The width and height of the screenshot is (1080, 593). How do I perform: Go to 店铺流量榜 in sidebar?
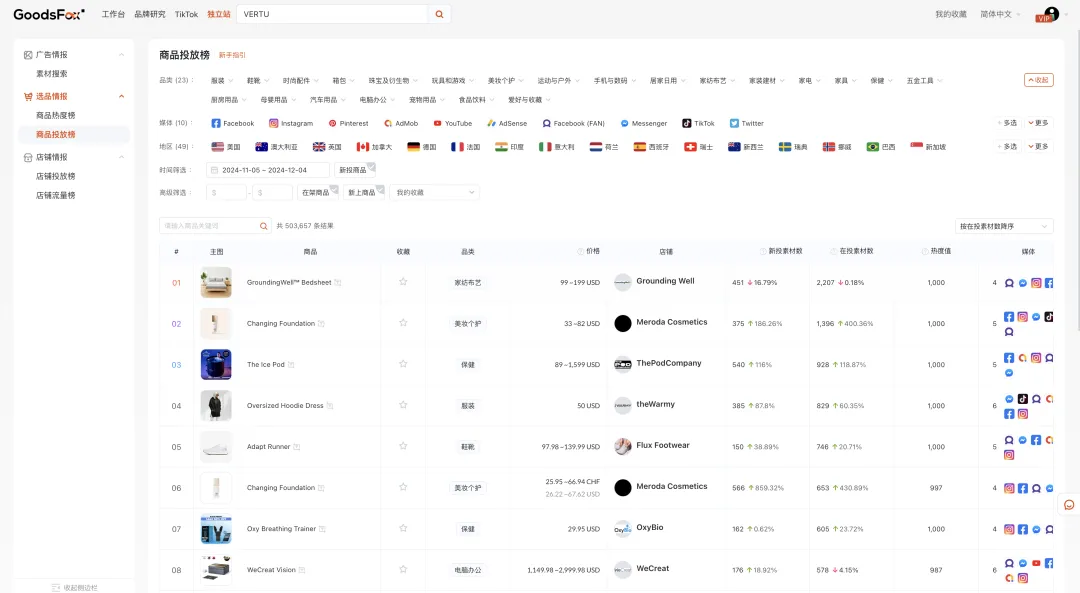point(56,195)
